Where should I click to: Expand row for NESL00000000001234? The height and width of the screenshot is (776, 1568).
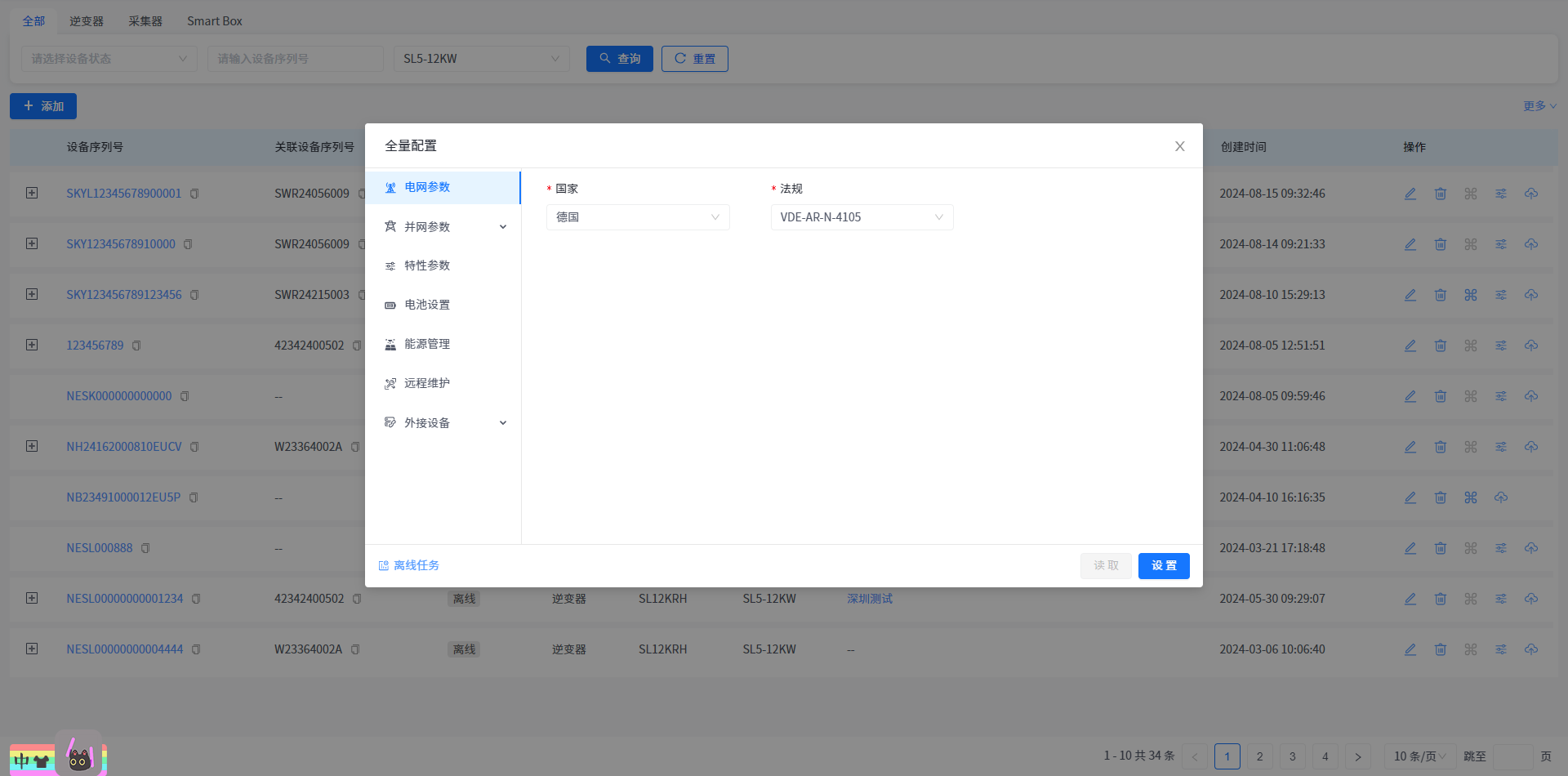(x=32, y=598)
